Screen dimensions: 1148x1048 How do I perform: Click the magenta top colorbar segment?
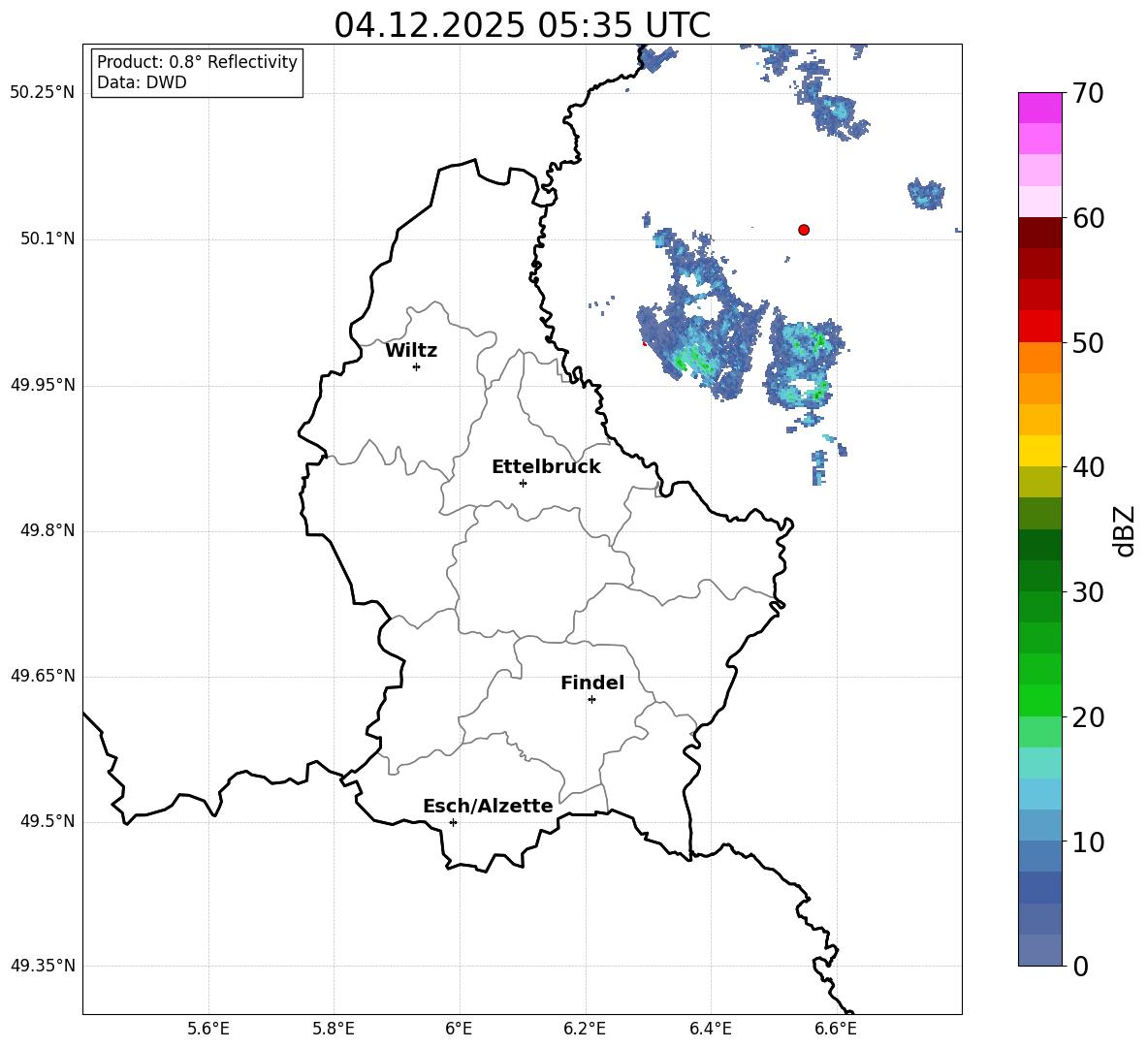tap(1040, 108)
